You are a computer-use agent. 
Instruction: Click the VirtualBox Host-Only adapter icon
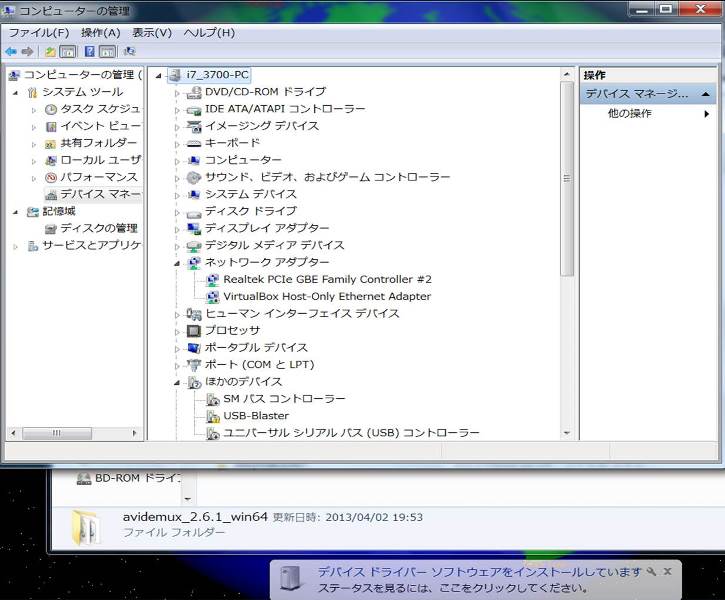pyautogui.click(x=213, y=297)
